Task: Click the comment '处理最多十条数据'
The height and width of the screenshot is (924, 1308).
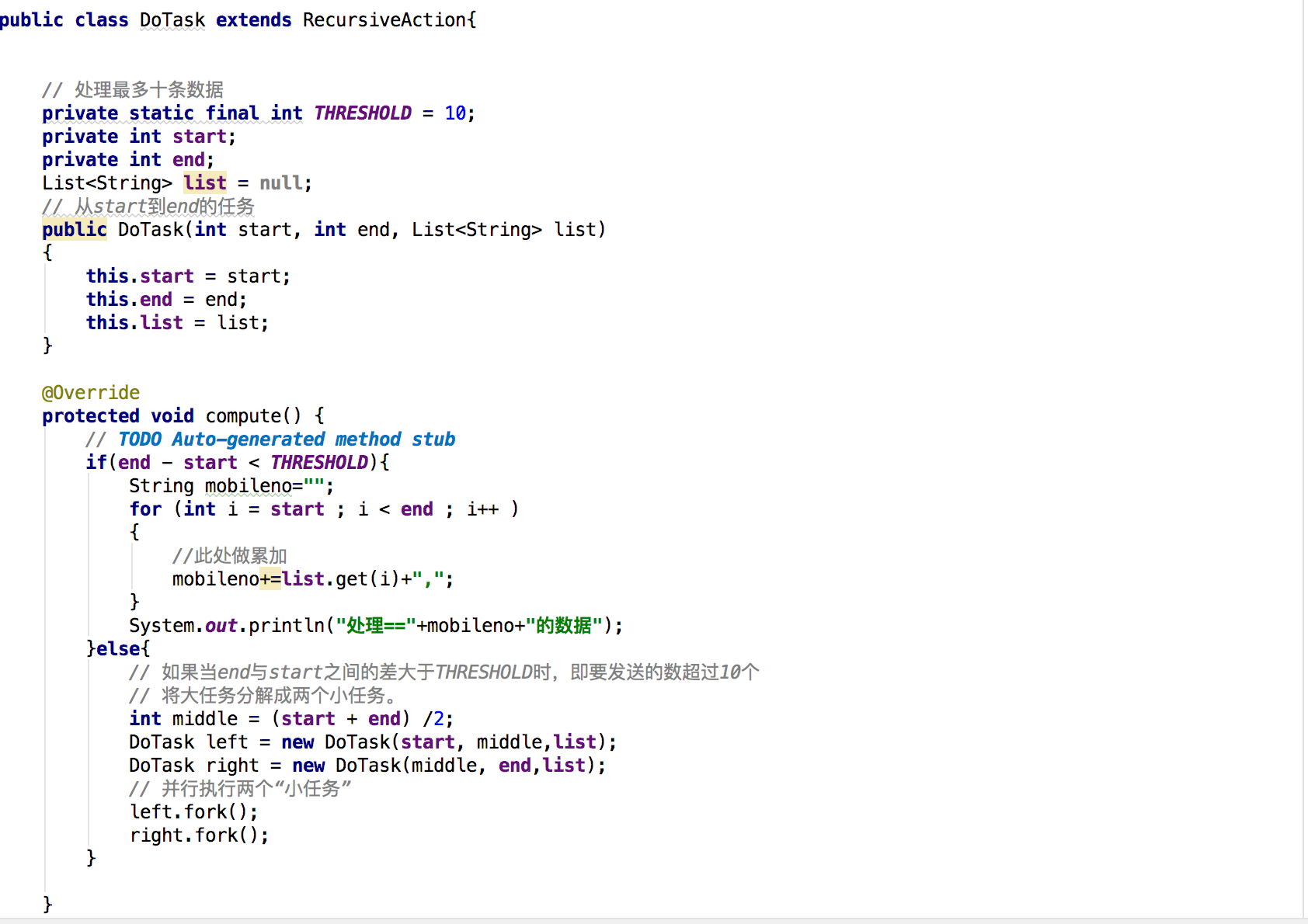Action: pos(133,90)
